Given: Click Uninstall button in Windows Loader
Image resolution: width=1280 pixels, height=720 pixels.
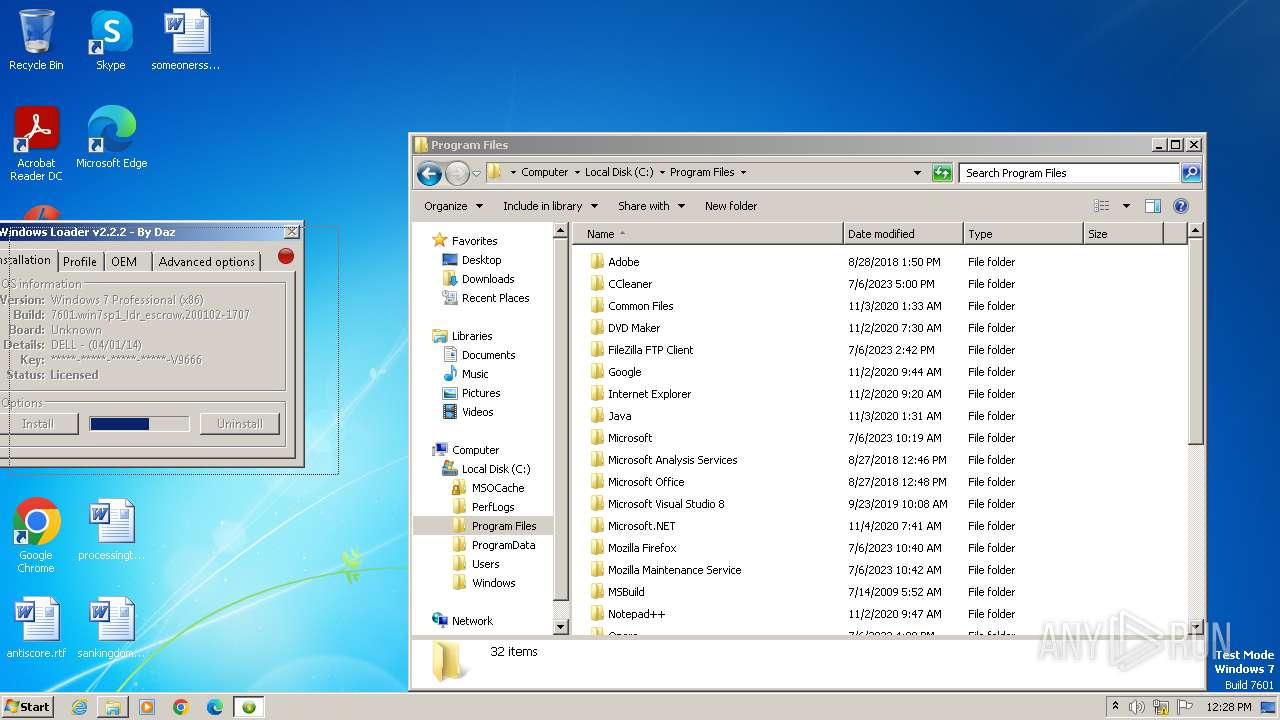Looking at the screenshot, I should 240,424.
